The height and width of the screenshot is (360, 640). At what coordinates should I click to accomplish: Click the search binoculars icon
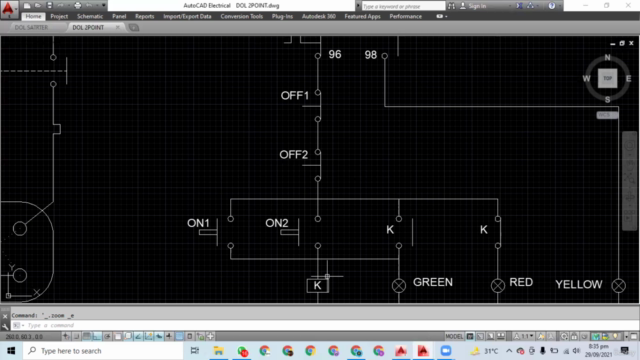451,6
